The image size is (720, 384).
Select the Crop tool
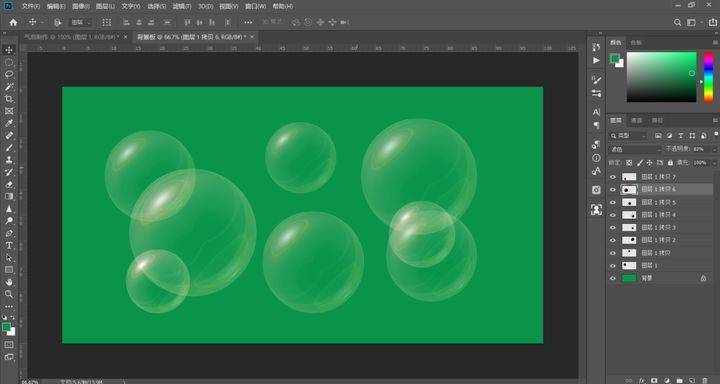[x=9, y=99]
